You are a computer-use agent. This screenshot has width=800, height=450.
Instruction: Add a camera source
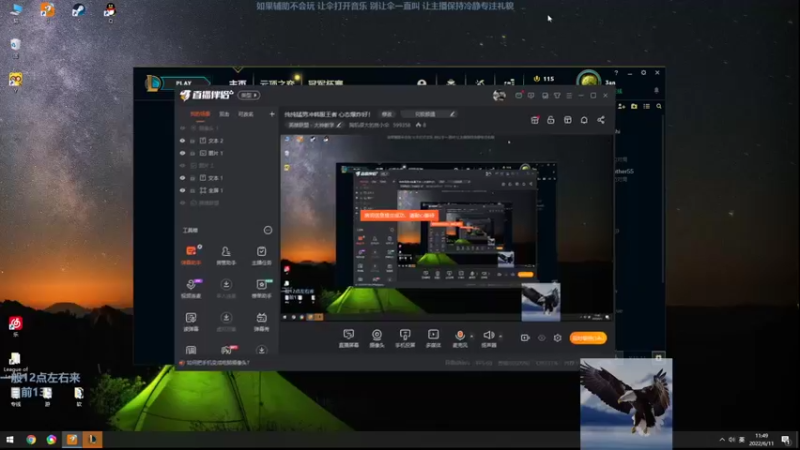(377, 338)
